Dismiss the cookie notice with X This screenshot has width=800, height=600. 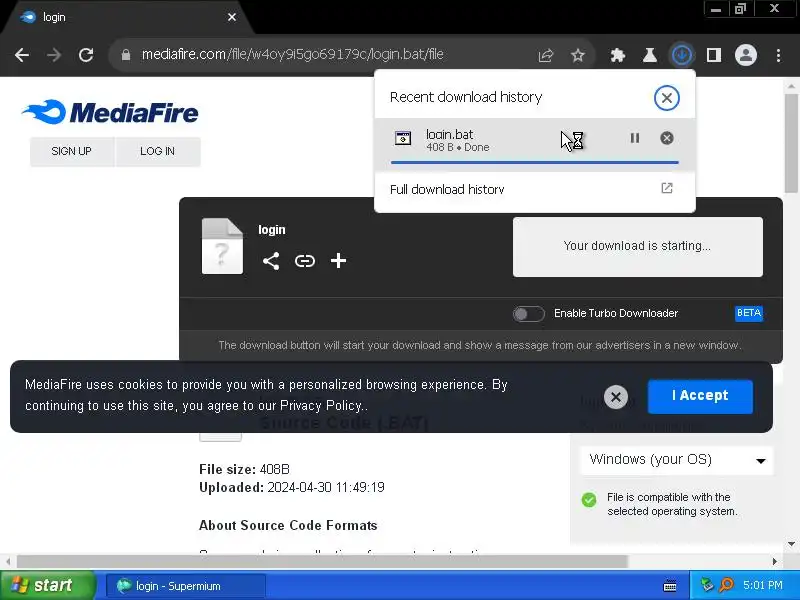coord(615,397)
